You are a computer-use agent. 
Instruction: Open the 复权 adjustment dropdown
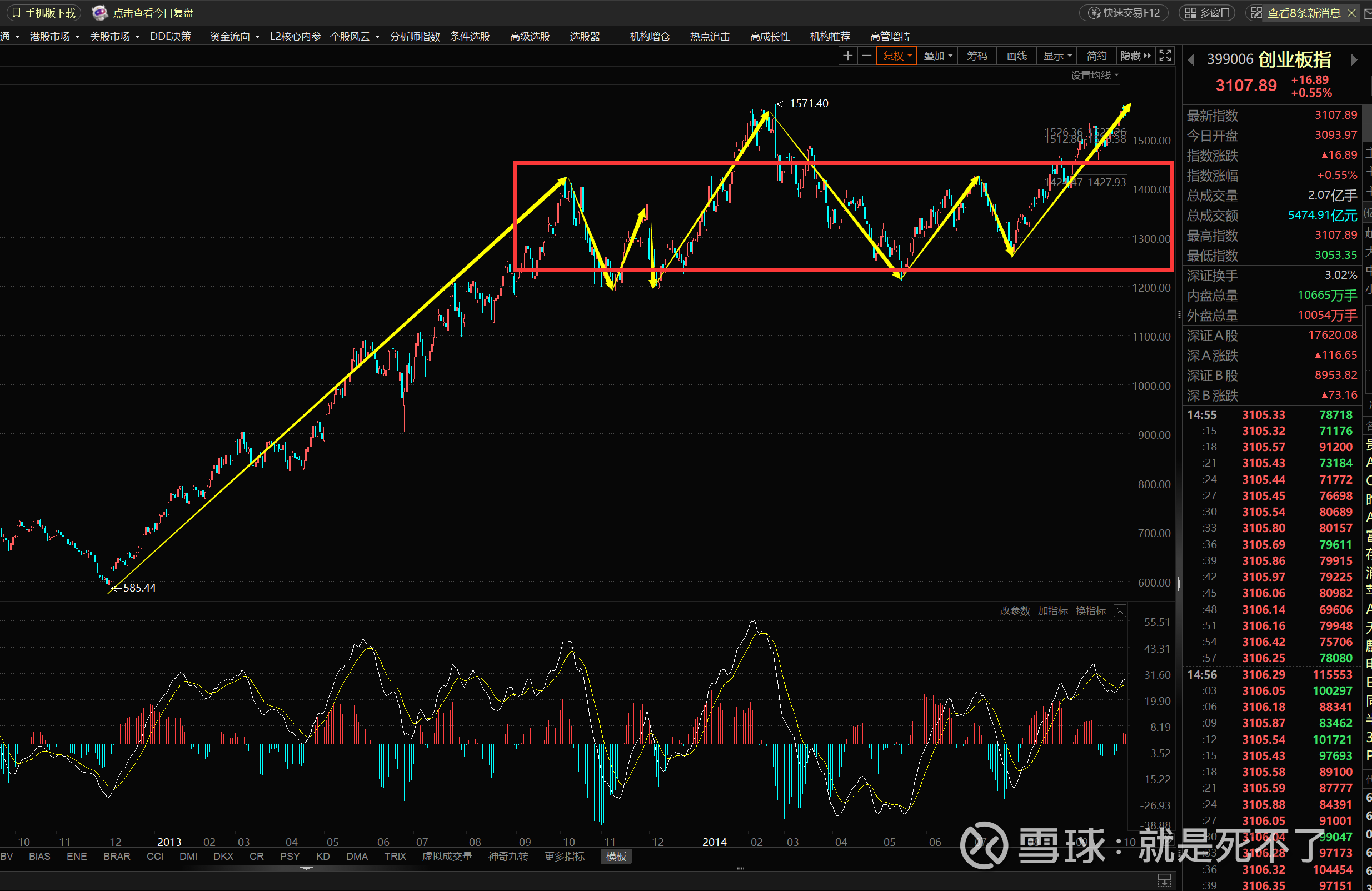tap(897, 56)
